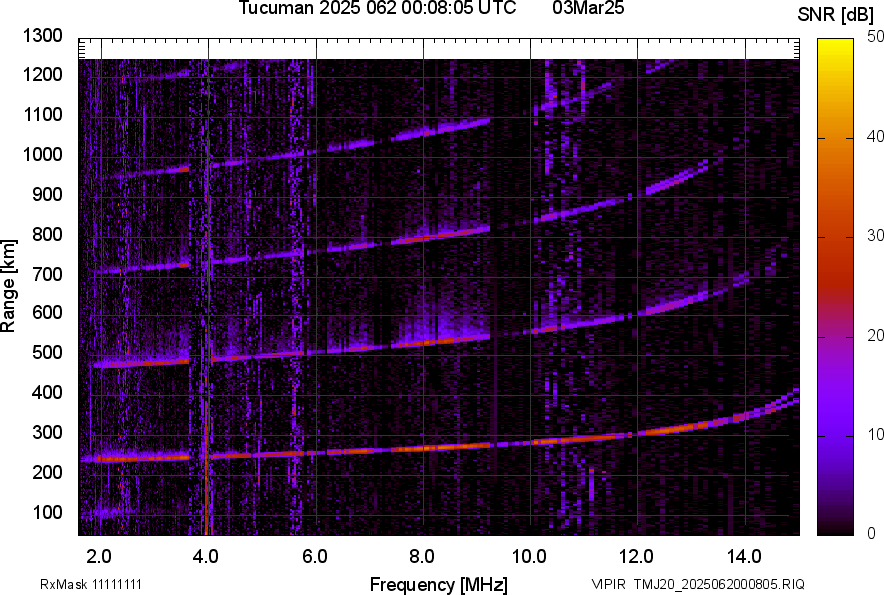This screenshot has width=884, height=595.
Task: Click the 2.0 tick label on frequency axis
Action: point(100,555)
